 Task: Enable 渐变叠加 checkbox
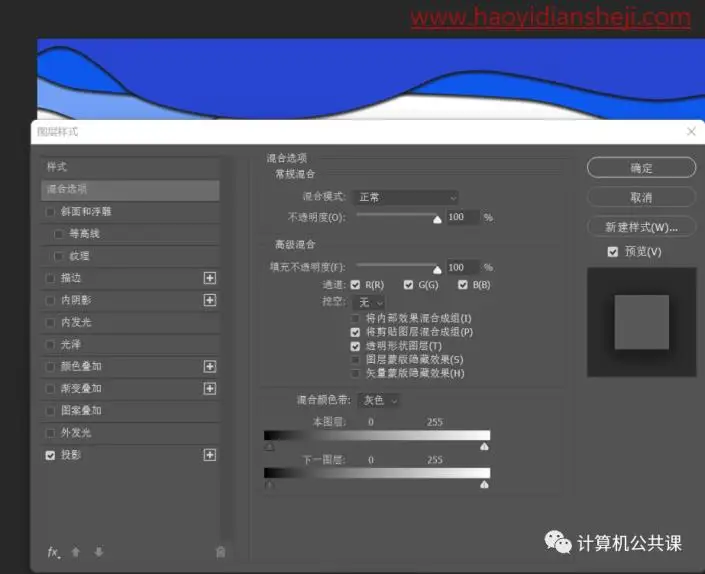point(50,389)
